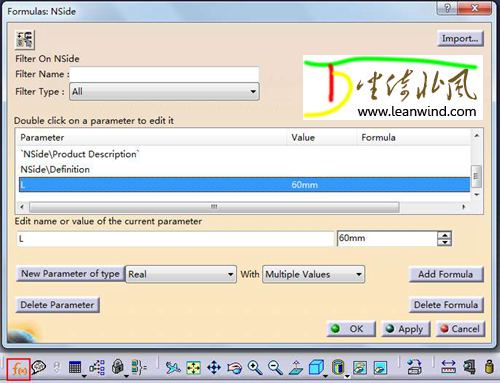This screenshot has height=383, width=500.
Task: Click the Knowledge Inspector tree icon
Action: [97, 368]
